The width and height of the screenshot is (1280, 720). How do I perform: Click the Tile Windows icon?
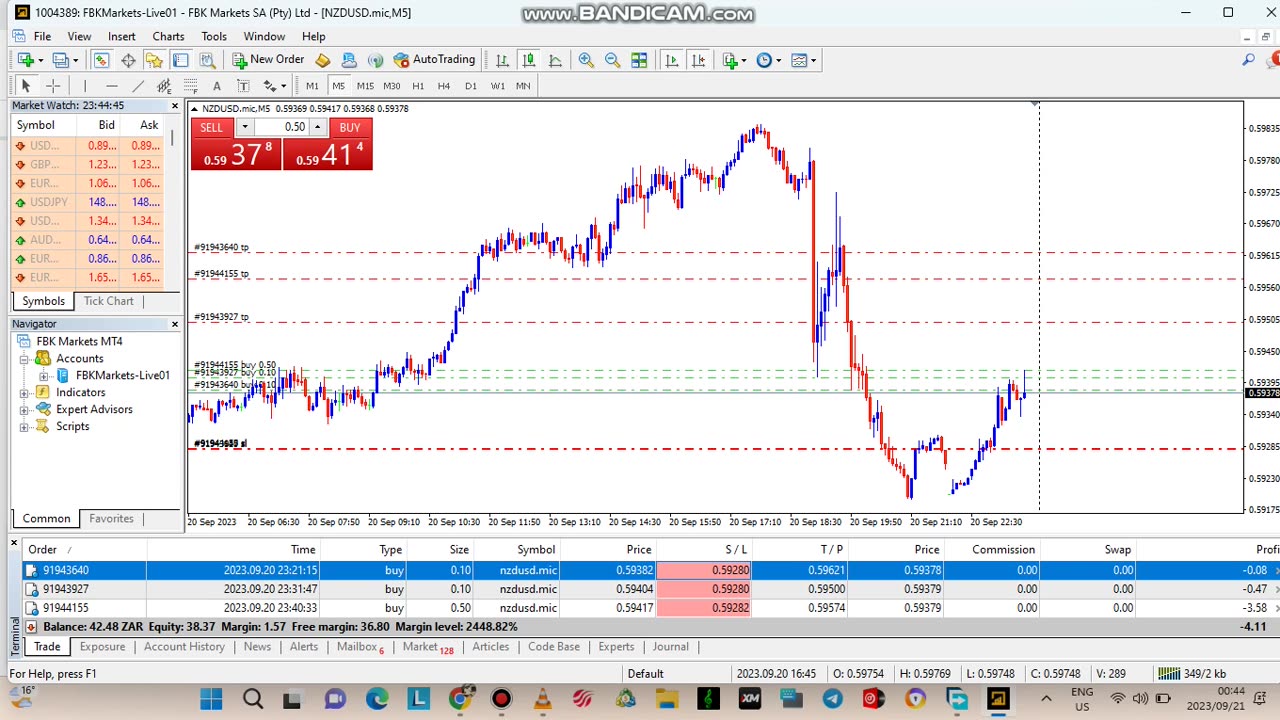point(639,60)
